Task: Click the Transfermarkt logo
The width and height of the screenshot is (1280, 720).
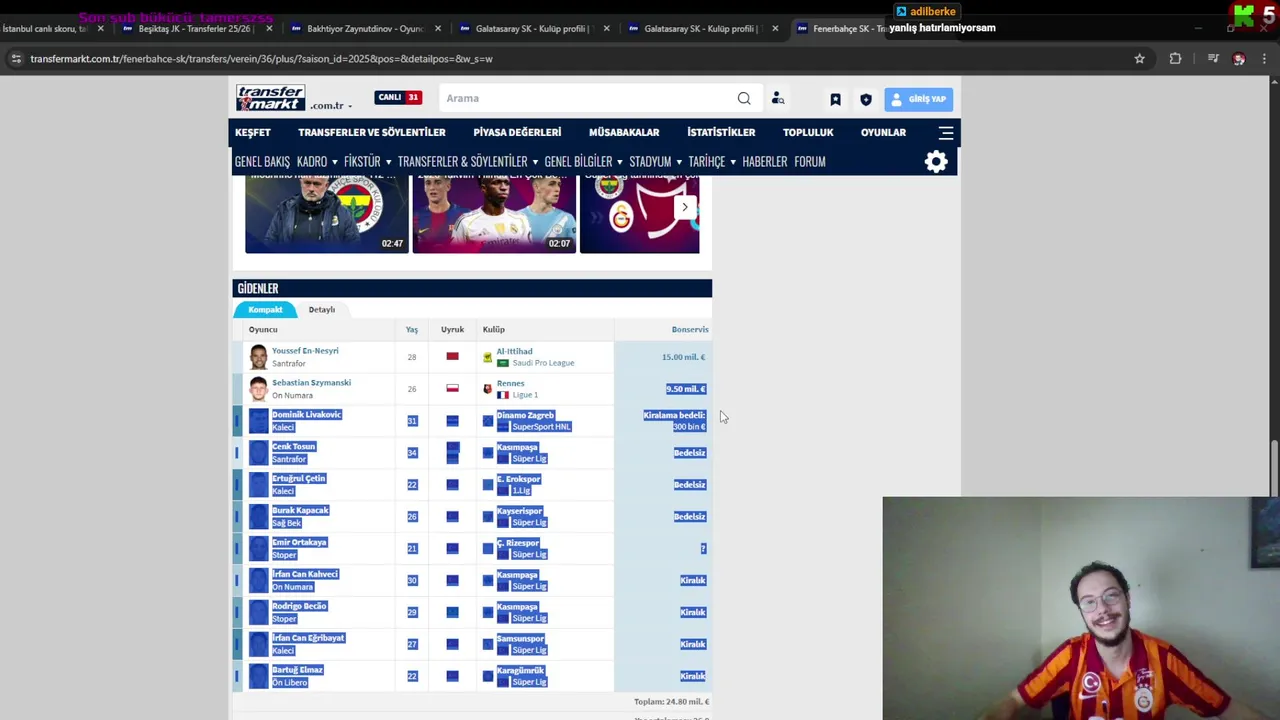Action: [x=270, y=98]
